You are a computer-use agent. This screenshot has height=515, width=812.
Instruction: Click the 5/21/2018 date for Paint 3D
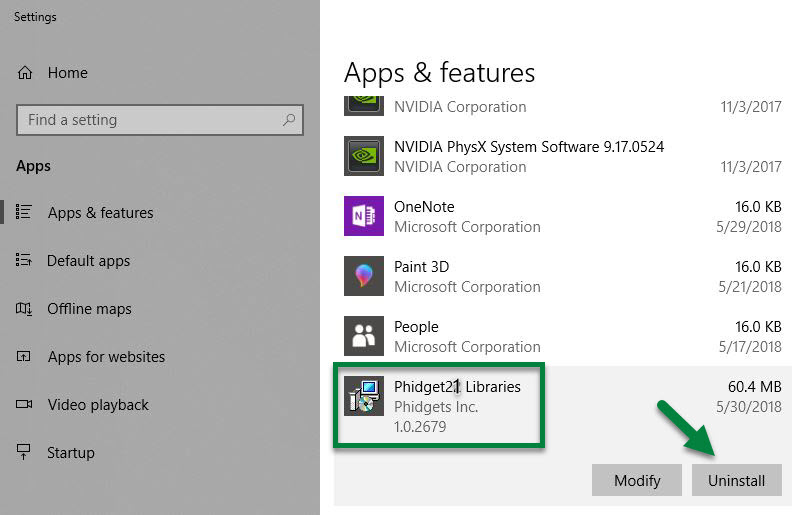[x=750, y=287]
